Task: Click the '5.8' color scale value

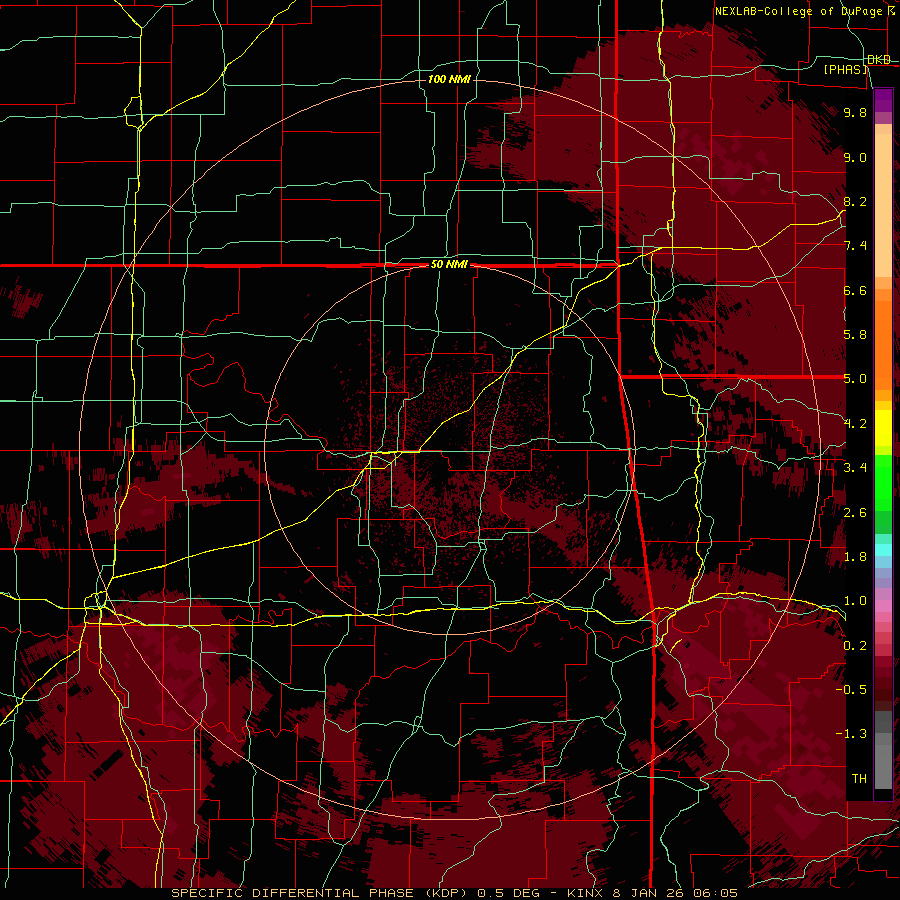Action: click(855, 335)
